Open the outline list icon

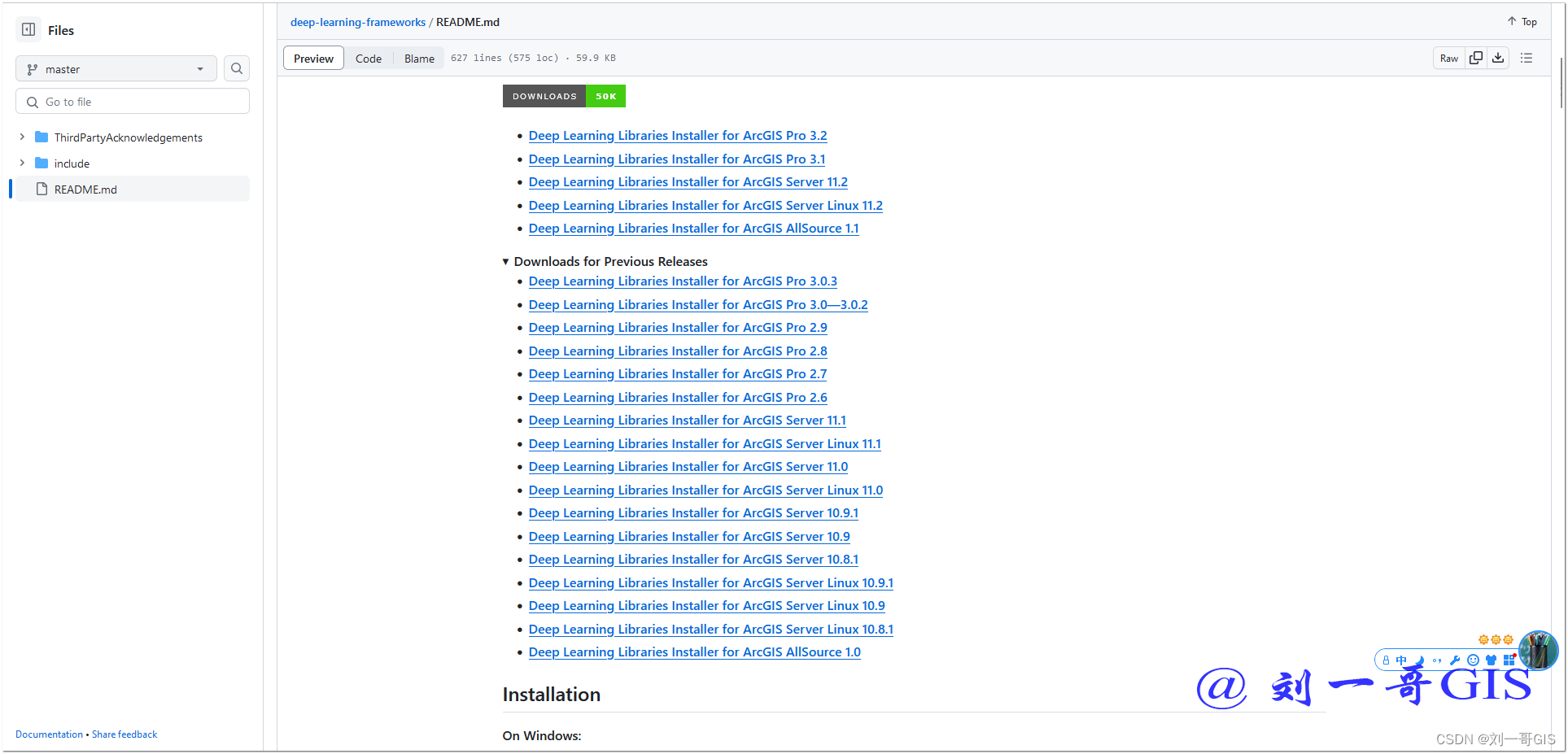click(1527, 58)
